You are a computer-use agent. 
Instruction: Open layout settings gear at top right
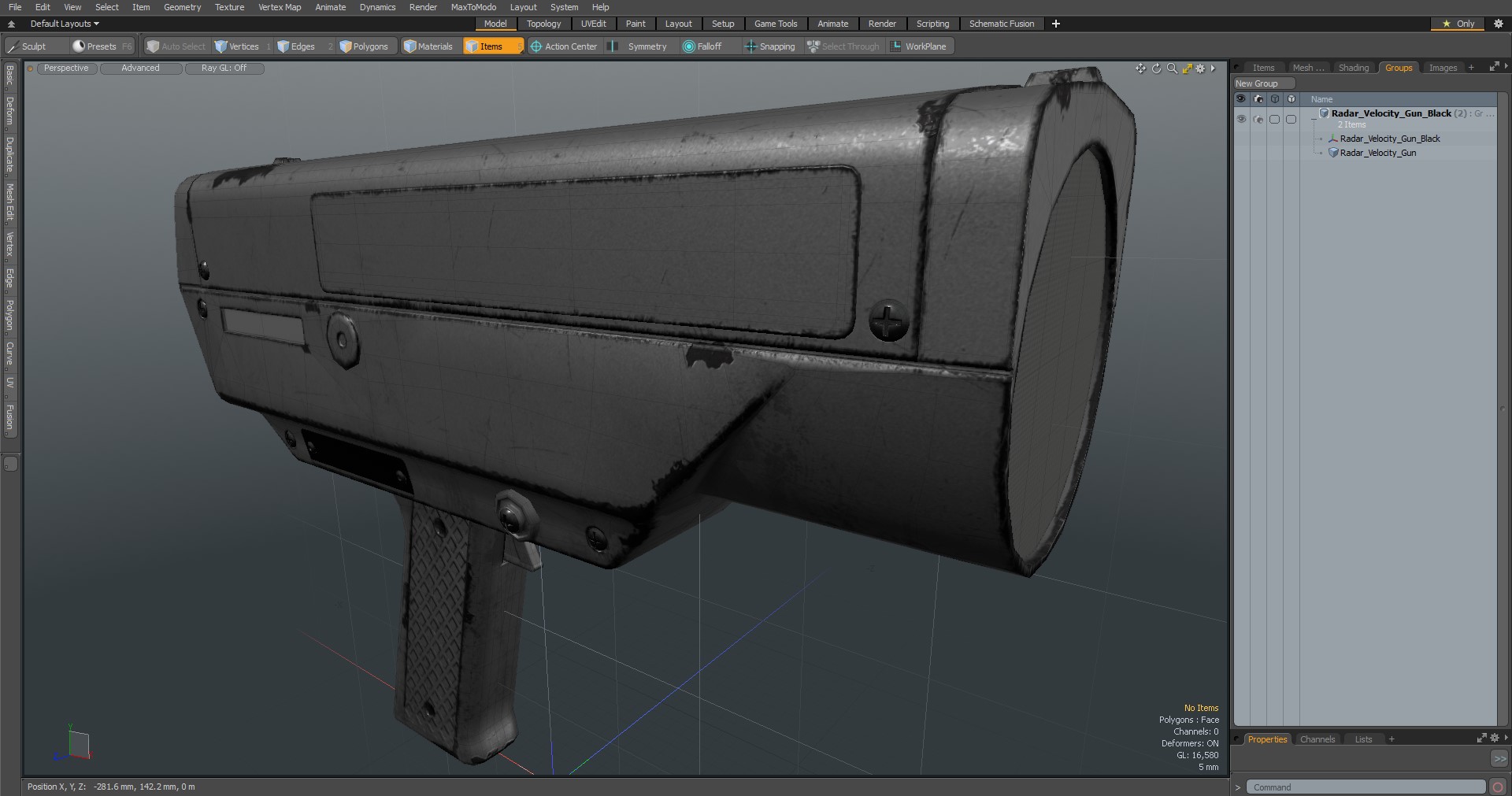(1499, 24)
